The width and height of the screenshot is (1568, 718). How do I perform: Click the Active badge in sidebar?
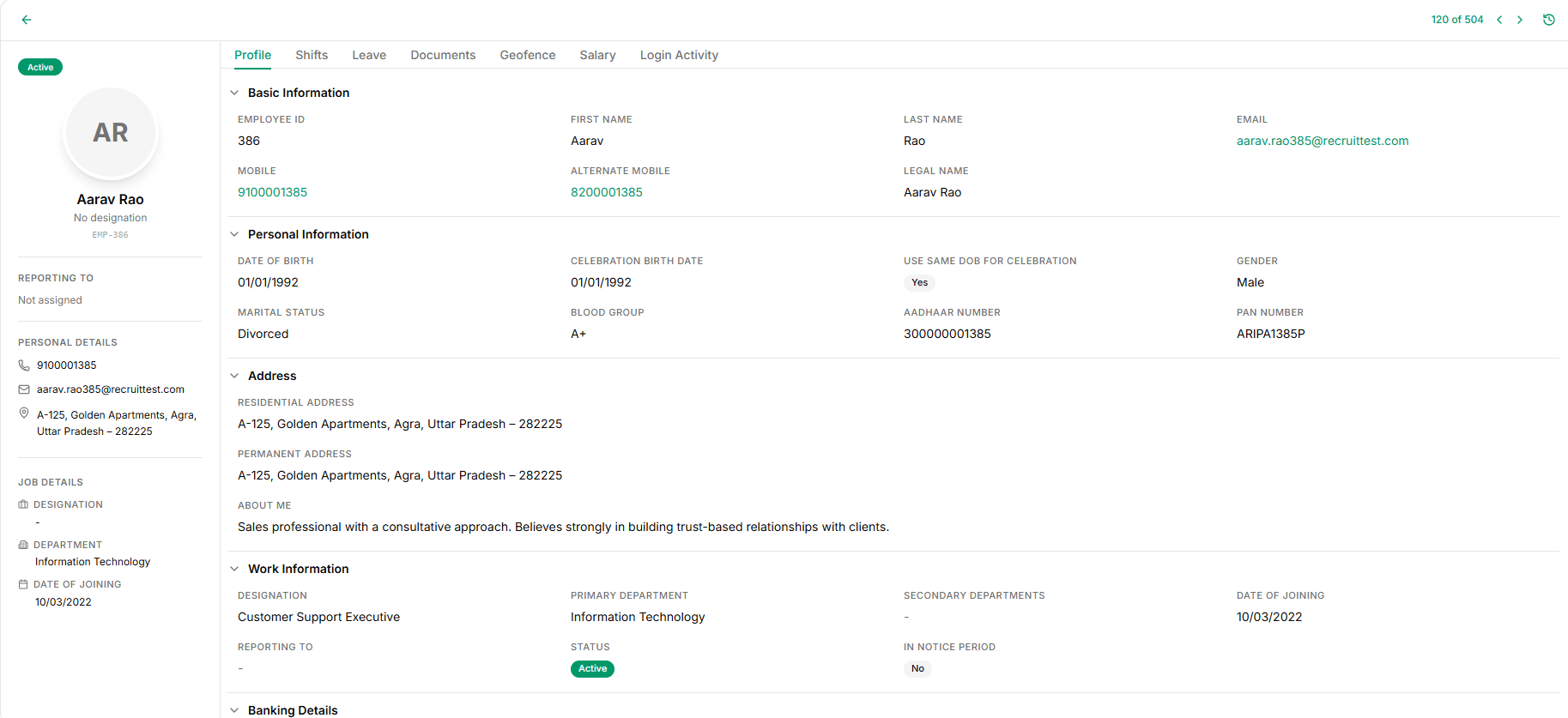(40, 67)
